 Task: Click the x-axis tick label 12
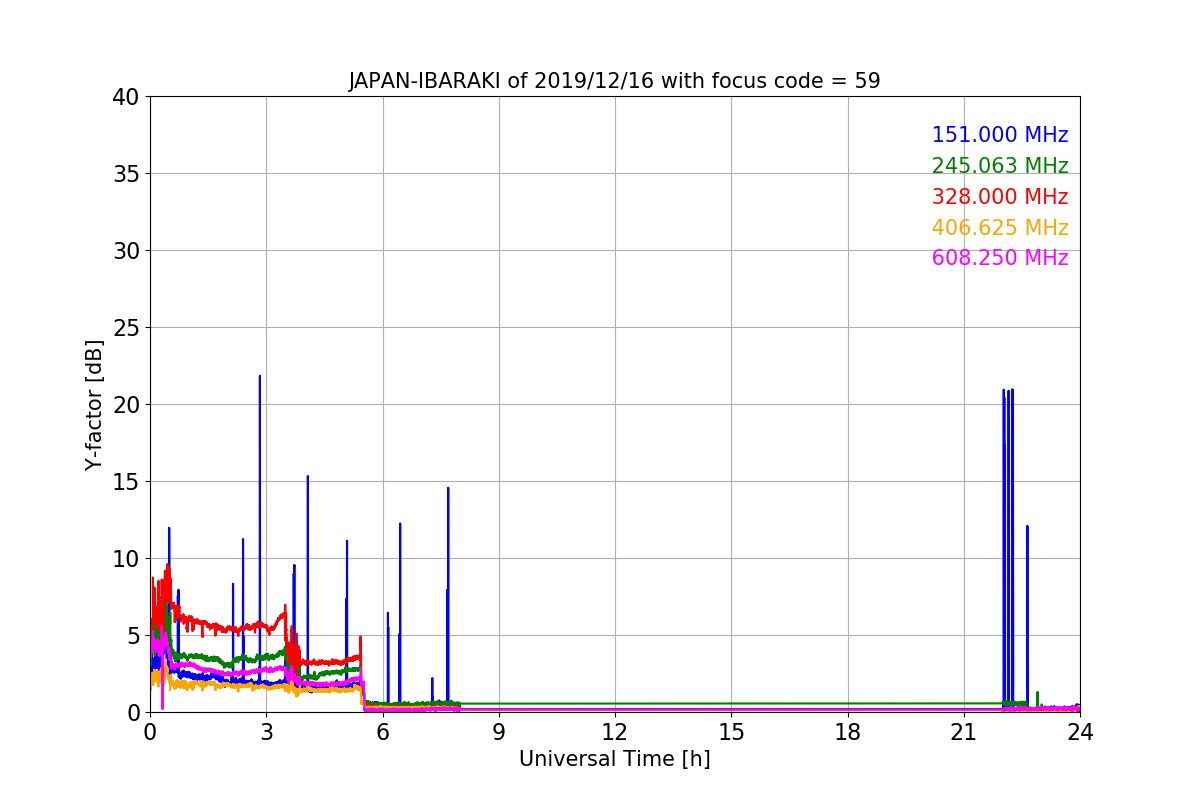coord(615,732)
